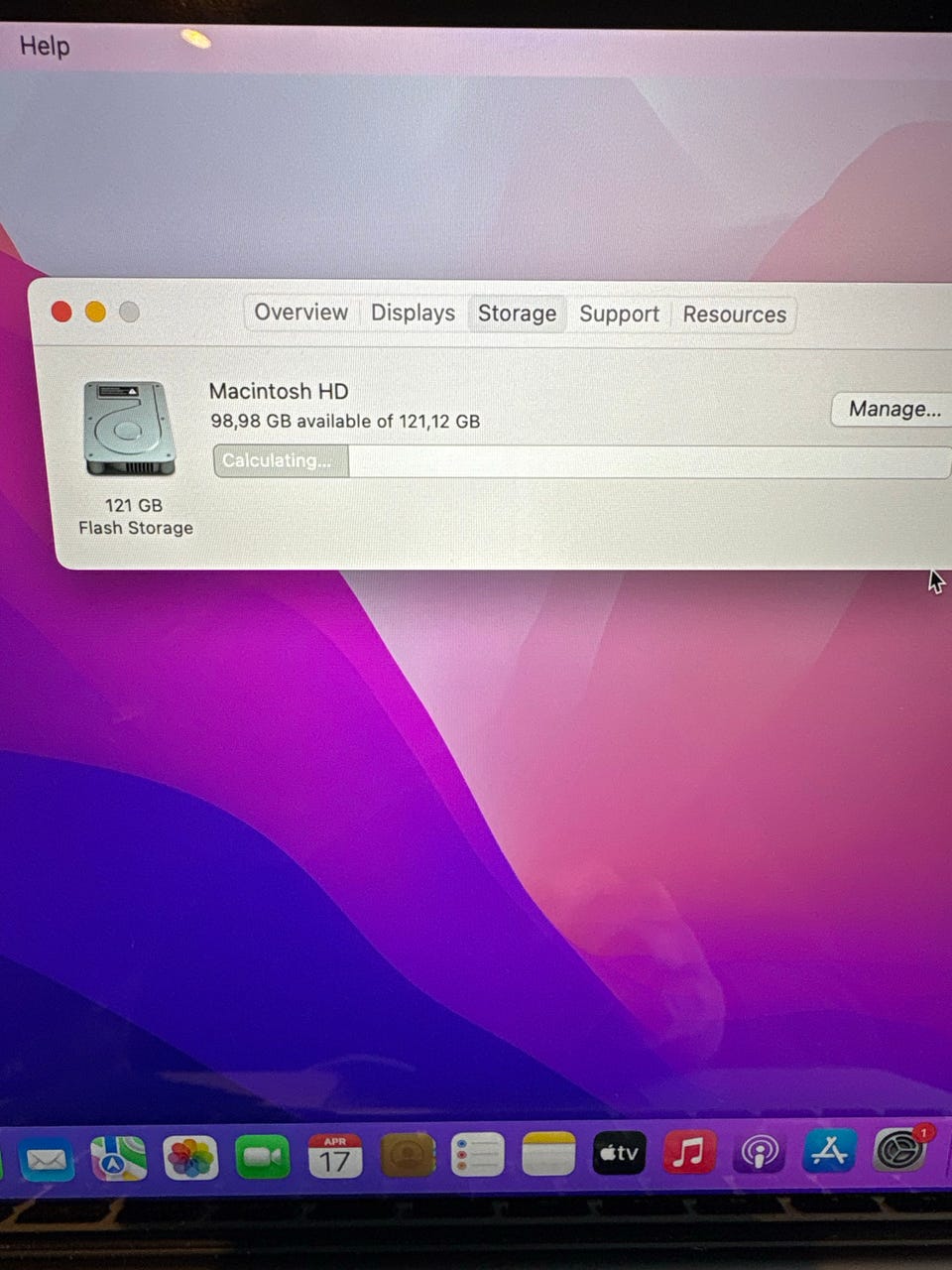
Task: Open the Mail app in the Dock
Action: coord(47,1159)
